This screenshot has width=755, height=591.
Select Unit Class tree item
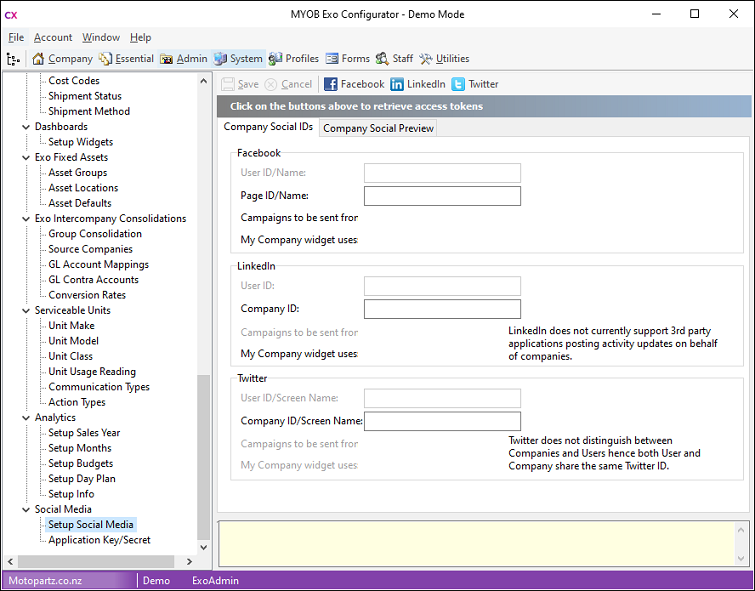pos(70,356)
